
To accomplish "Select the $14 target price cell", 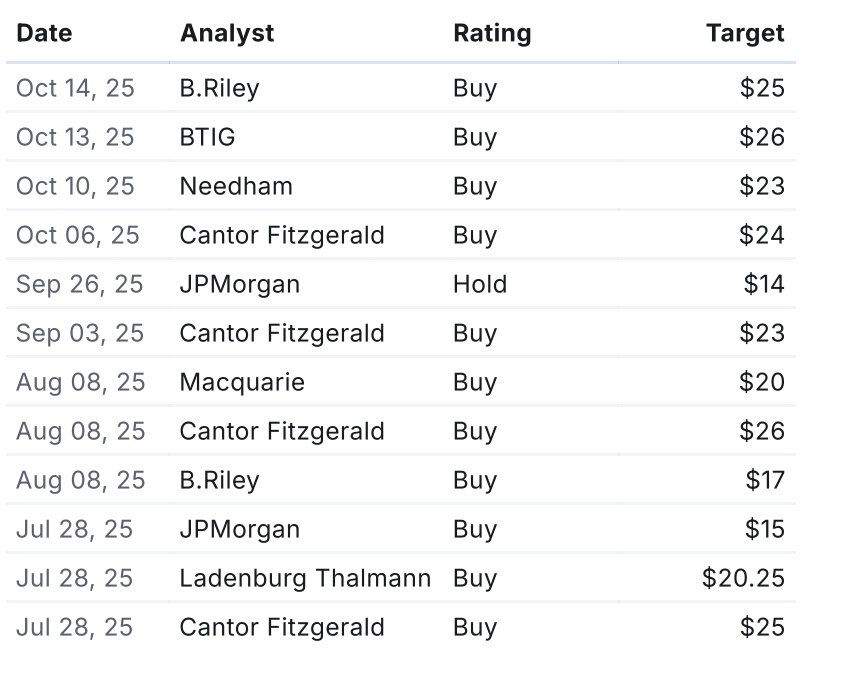I will (x=764, y=284).
